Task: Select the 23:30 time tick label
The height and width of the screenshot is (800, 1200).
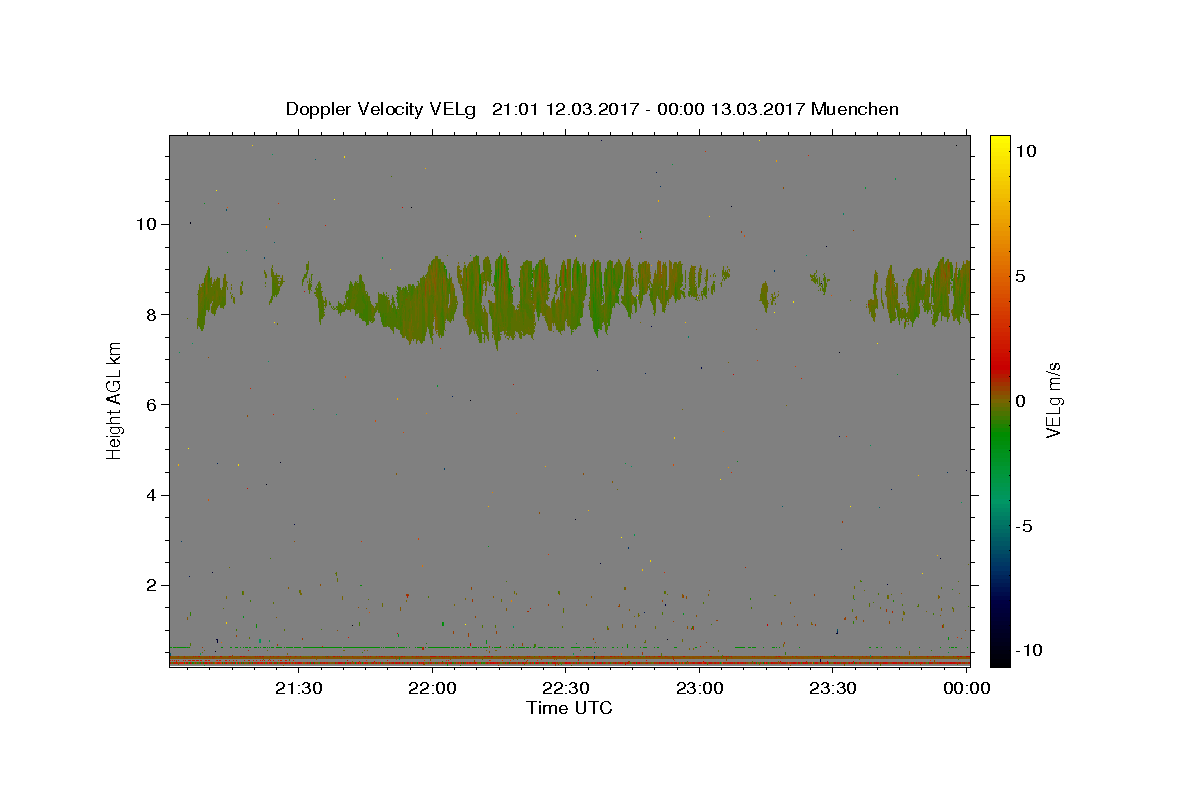Action: 833,688
